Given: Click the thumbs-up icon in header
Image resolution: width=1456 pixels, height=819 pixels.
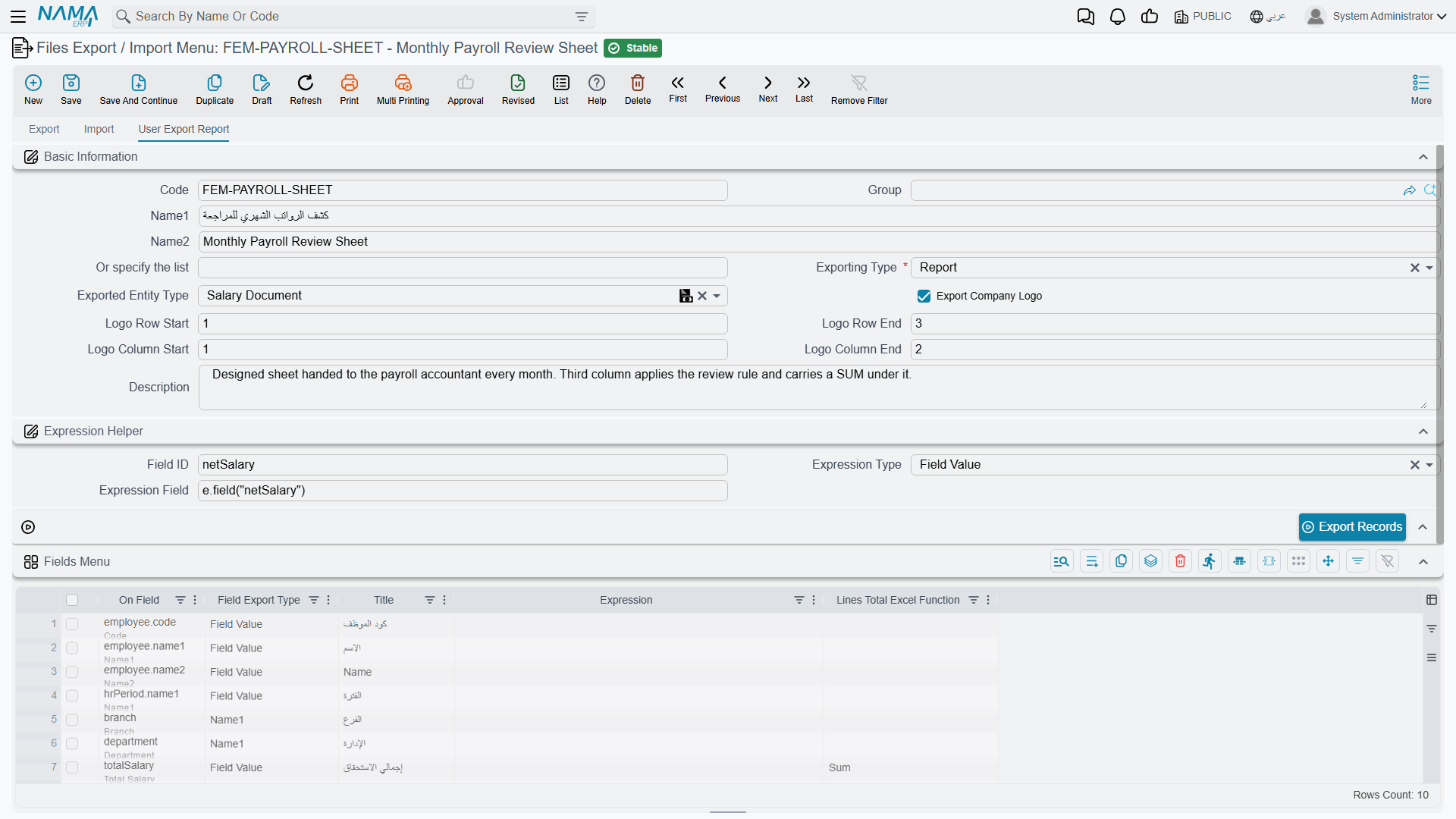Looking at the screenshot, I should 1150,17.
